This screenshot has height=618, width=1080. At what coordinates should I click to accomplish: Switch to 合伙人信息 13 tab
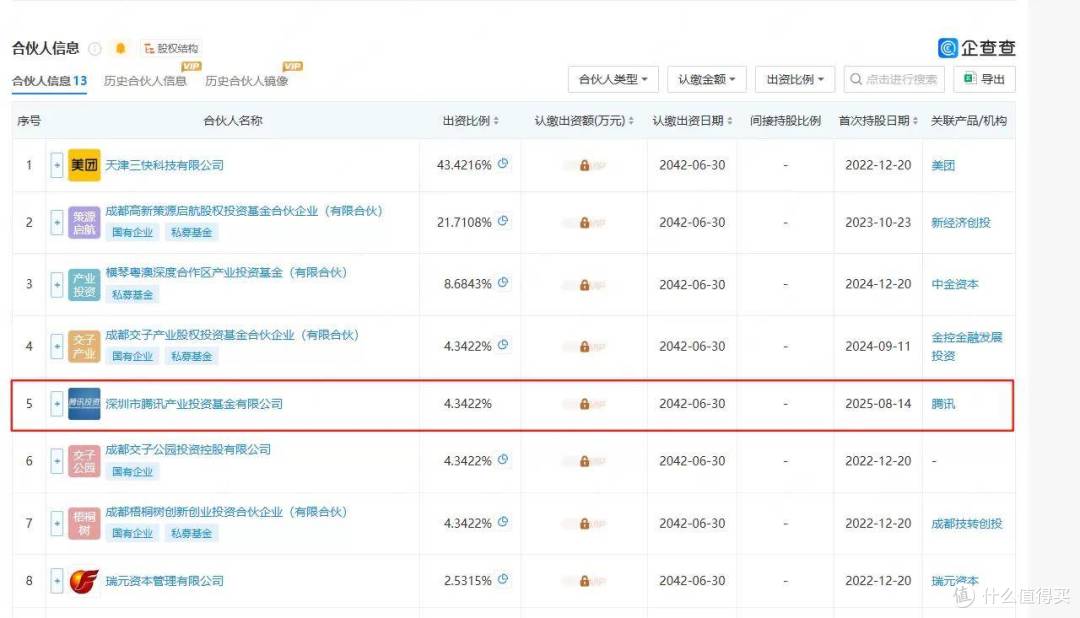pyautogui.click(x=50, y=81)
